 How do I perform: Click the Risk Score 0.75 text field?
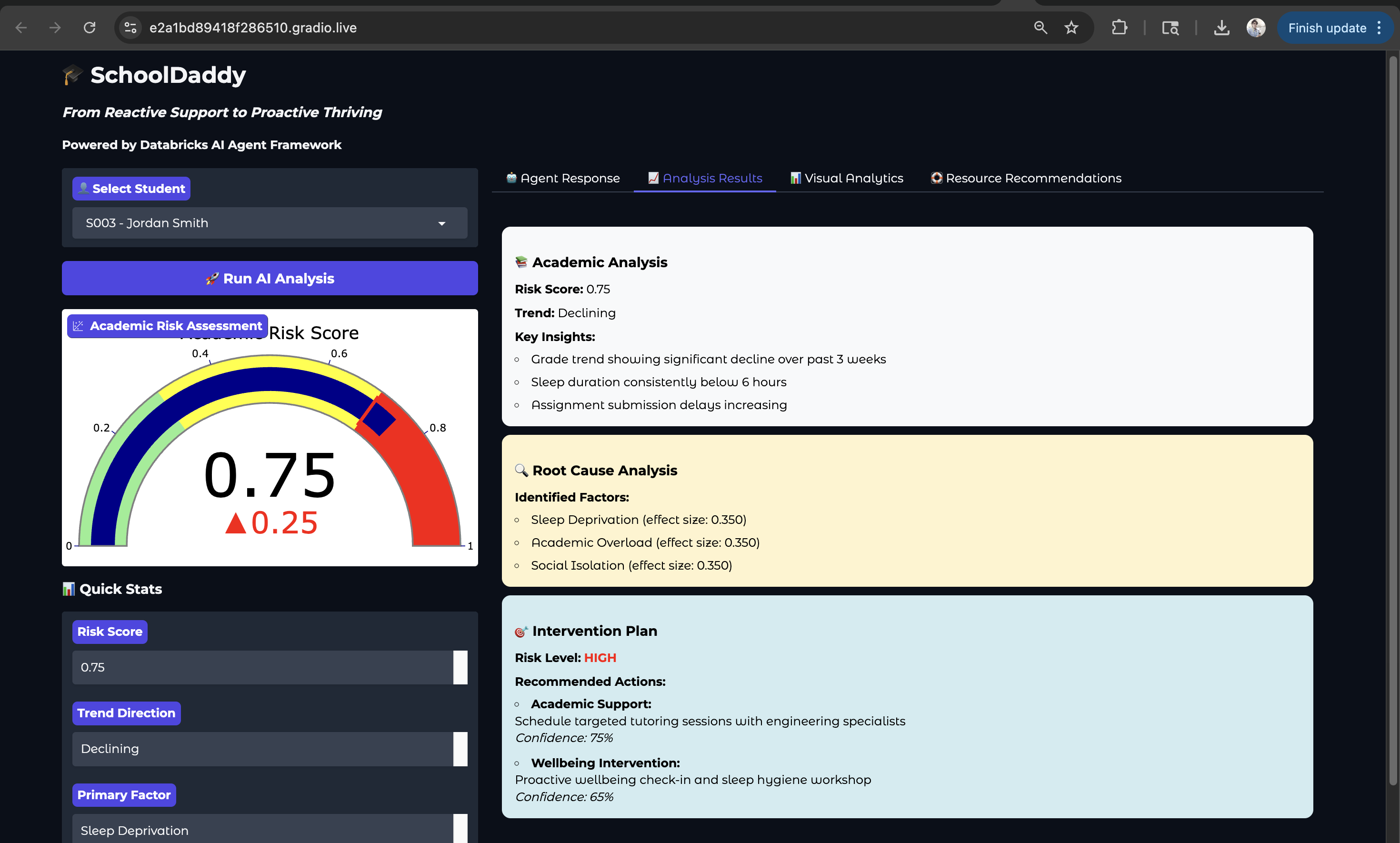(x=262, y=667)
